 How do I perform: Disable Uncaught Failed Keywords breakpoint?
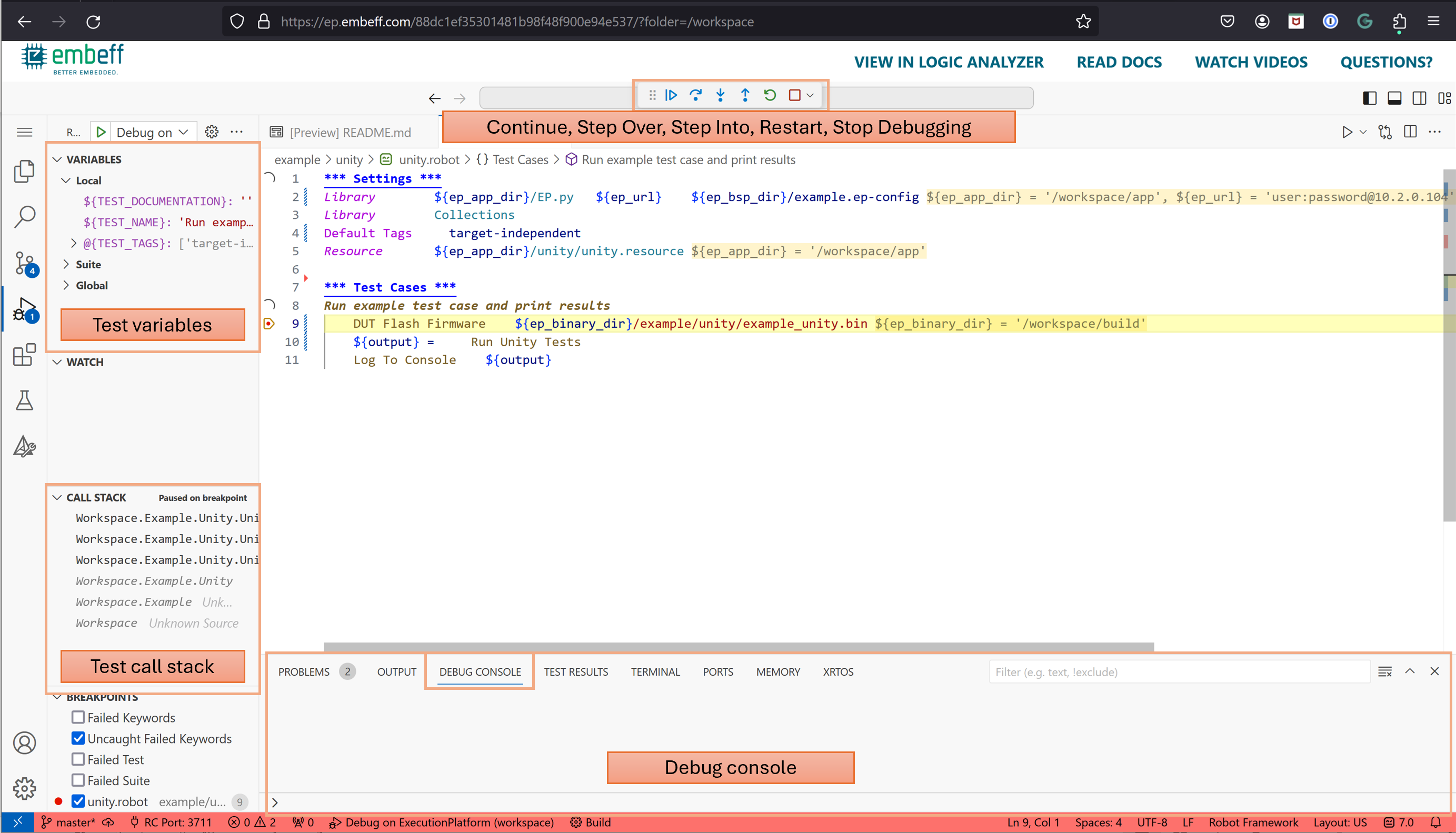(x=78, y=738)
